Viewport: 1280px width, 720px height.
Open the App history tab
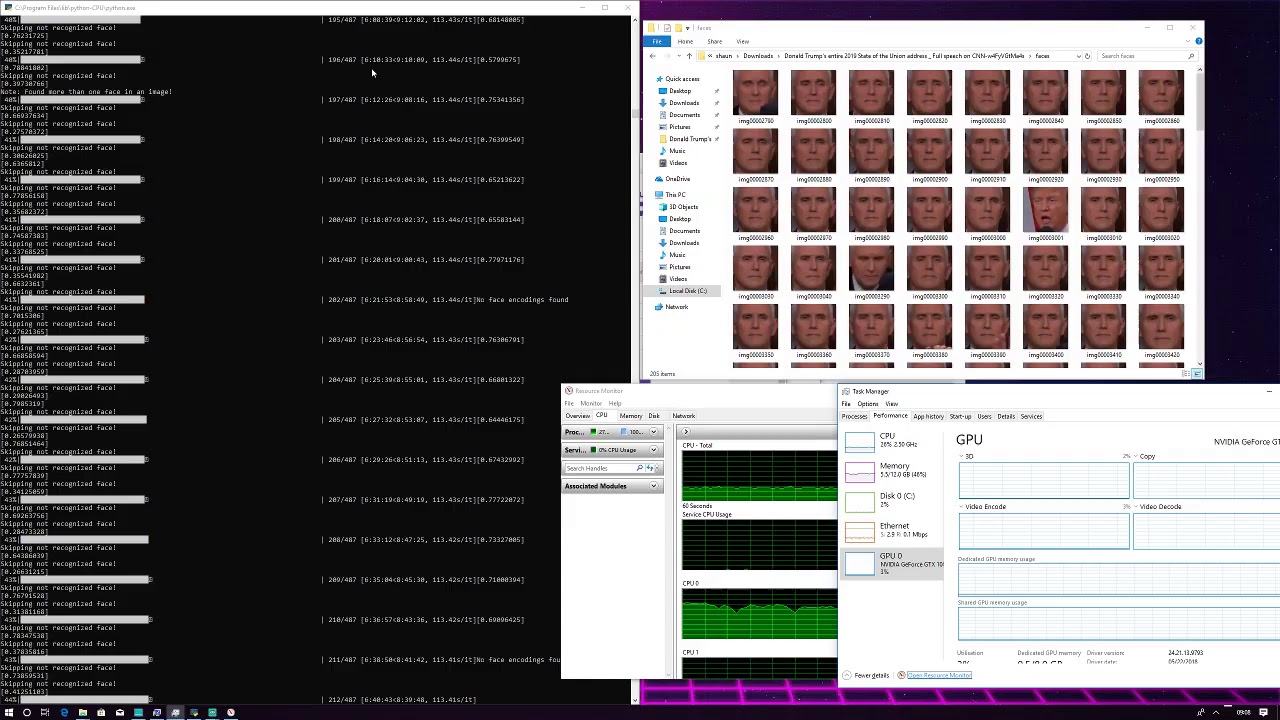pos(928,416)
